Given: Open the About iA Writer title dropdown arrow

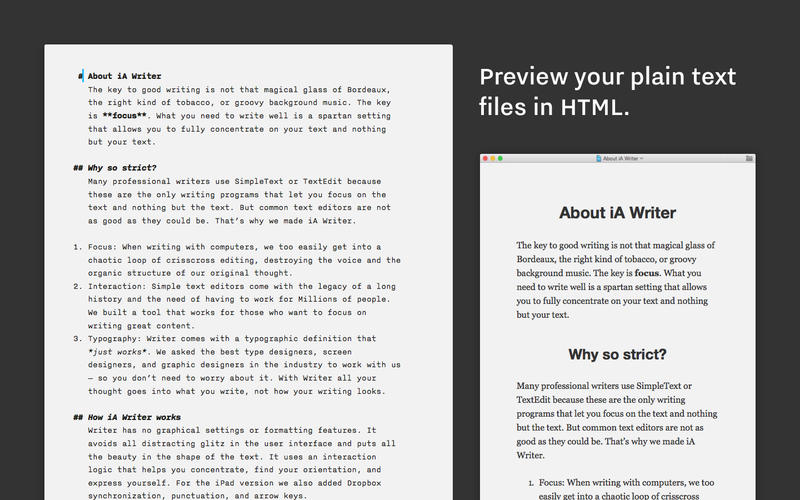Looking at the screenshot, I should pos(642,158).
